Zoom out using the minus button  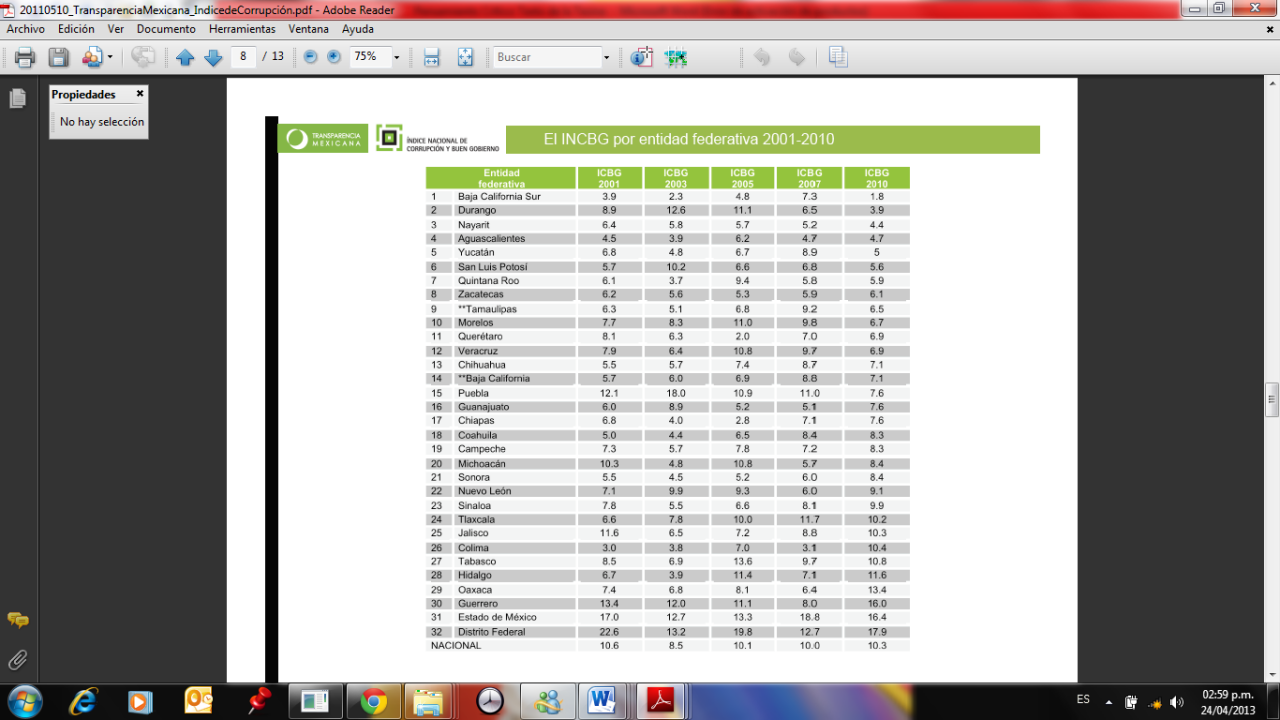(x=310, y=57)
